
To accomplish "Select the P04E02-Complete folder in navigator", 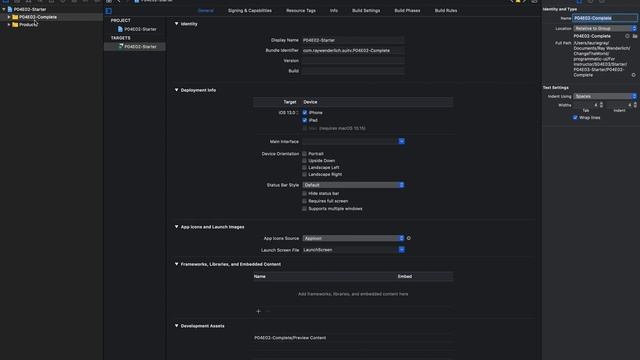I will pyautogui.click(x=38, y=17).
